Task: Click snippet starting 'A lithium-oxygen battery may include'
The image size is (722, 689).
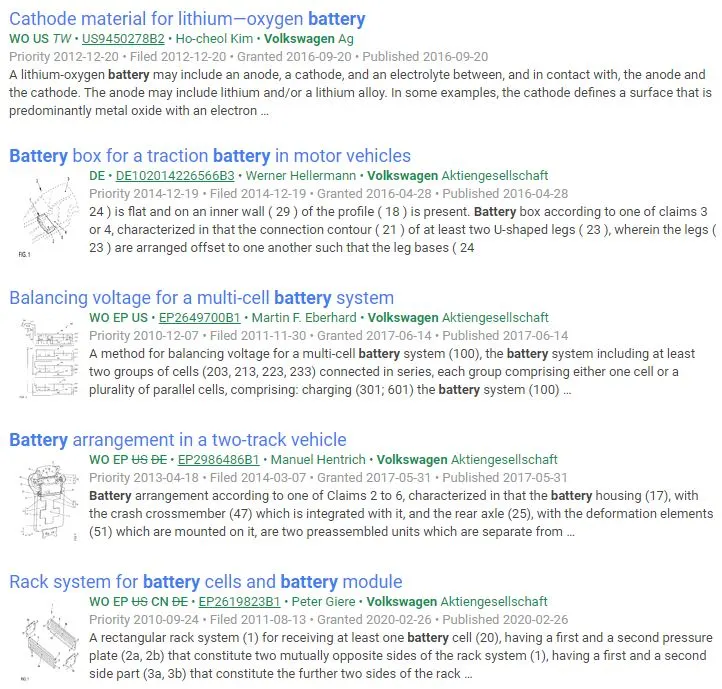Action: click(x=361, y=93)
